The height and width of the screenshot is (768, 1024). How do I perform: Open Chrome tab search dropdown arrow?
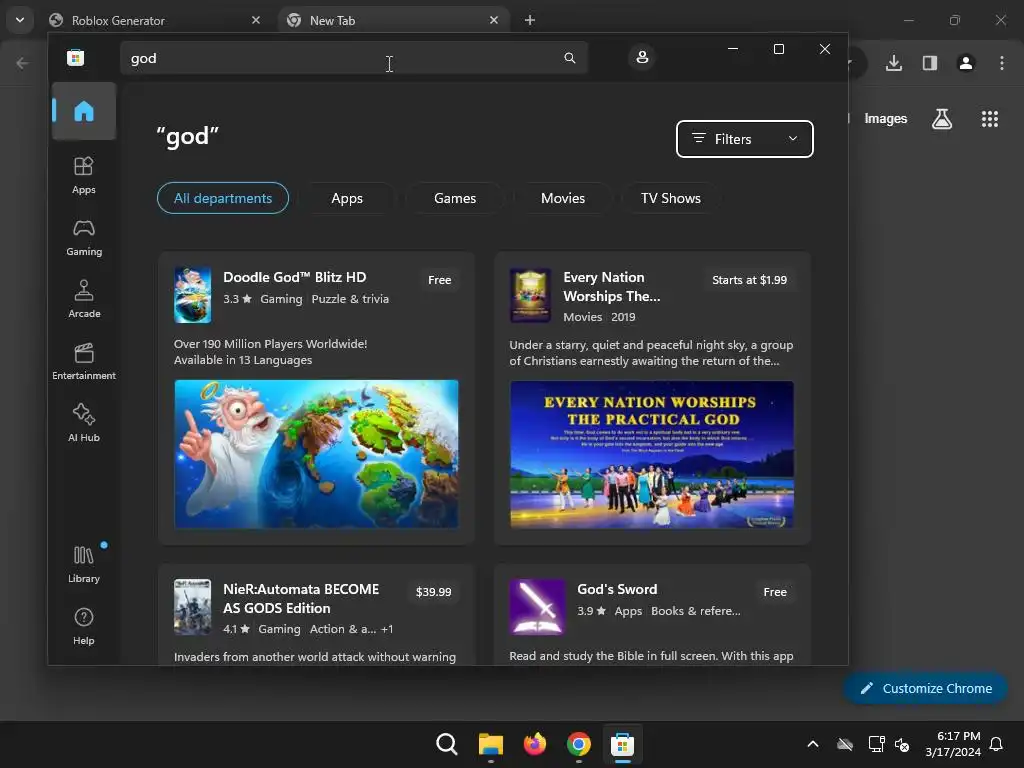(x=20, y=20)
